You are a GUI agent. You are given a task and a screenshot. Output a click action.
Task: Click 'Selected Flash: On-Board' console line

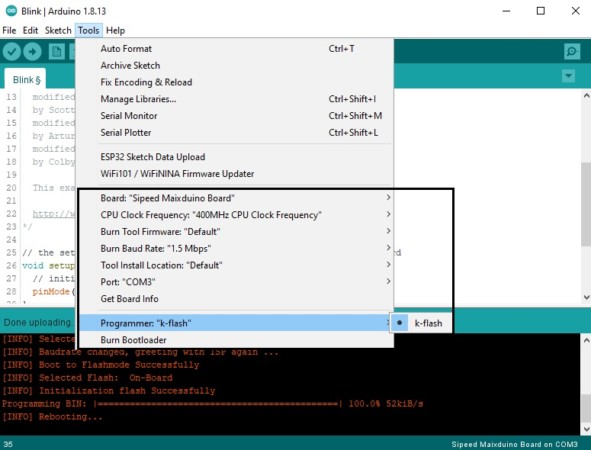pos(87,378)
